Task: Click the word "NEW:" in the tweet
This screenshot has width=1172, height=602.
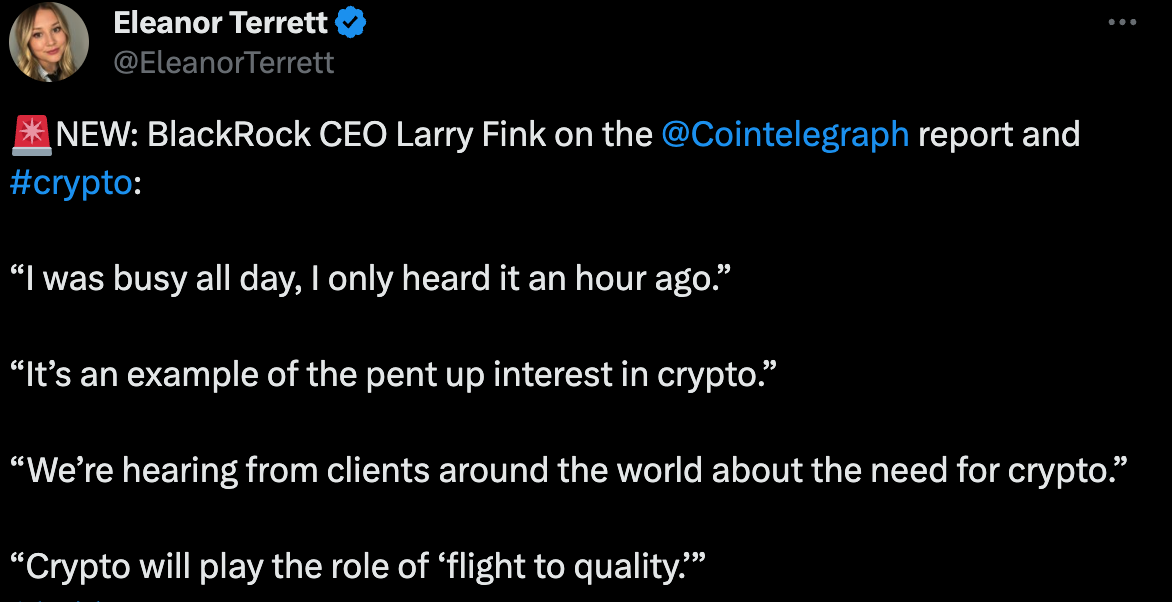Action: click(98, 134)
